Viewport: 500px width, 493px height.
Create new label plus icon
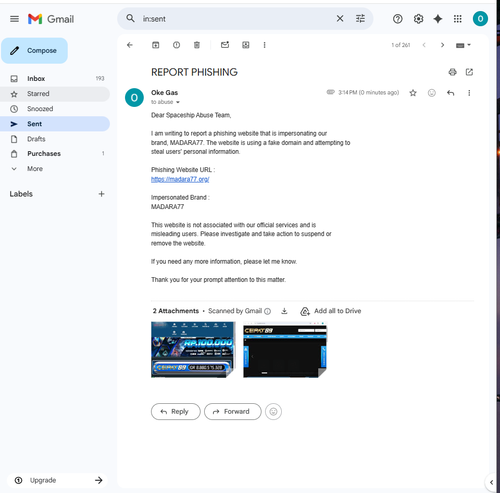[101, 194]
